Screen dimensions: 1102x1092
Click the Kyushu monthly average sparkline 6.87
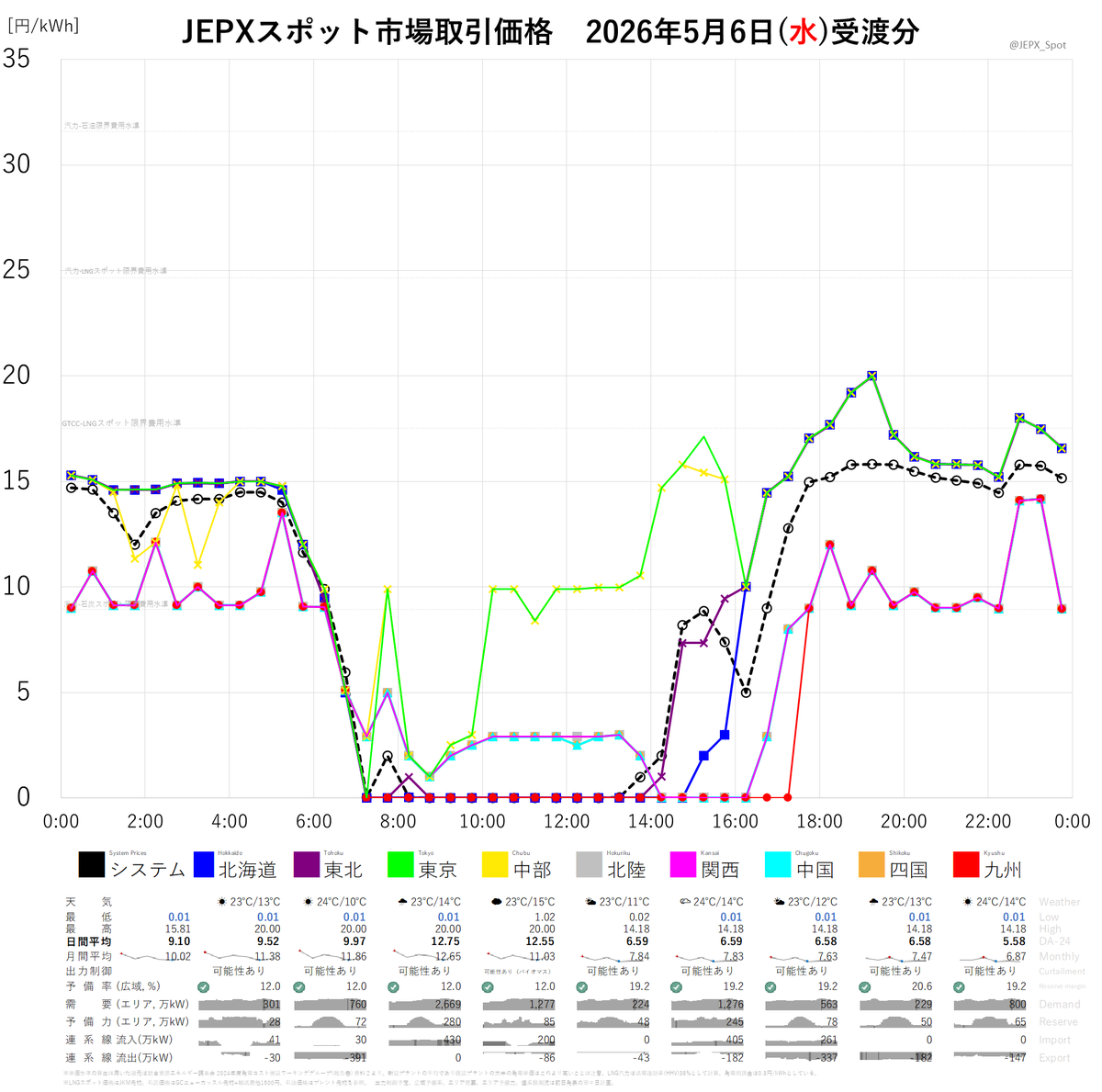993,956
